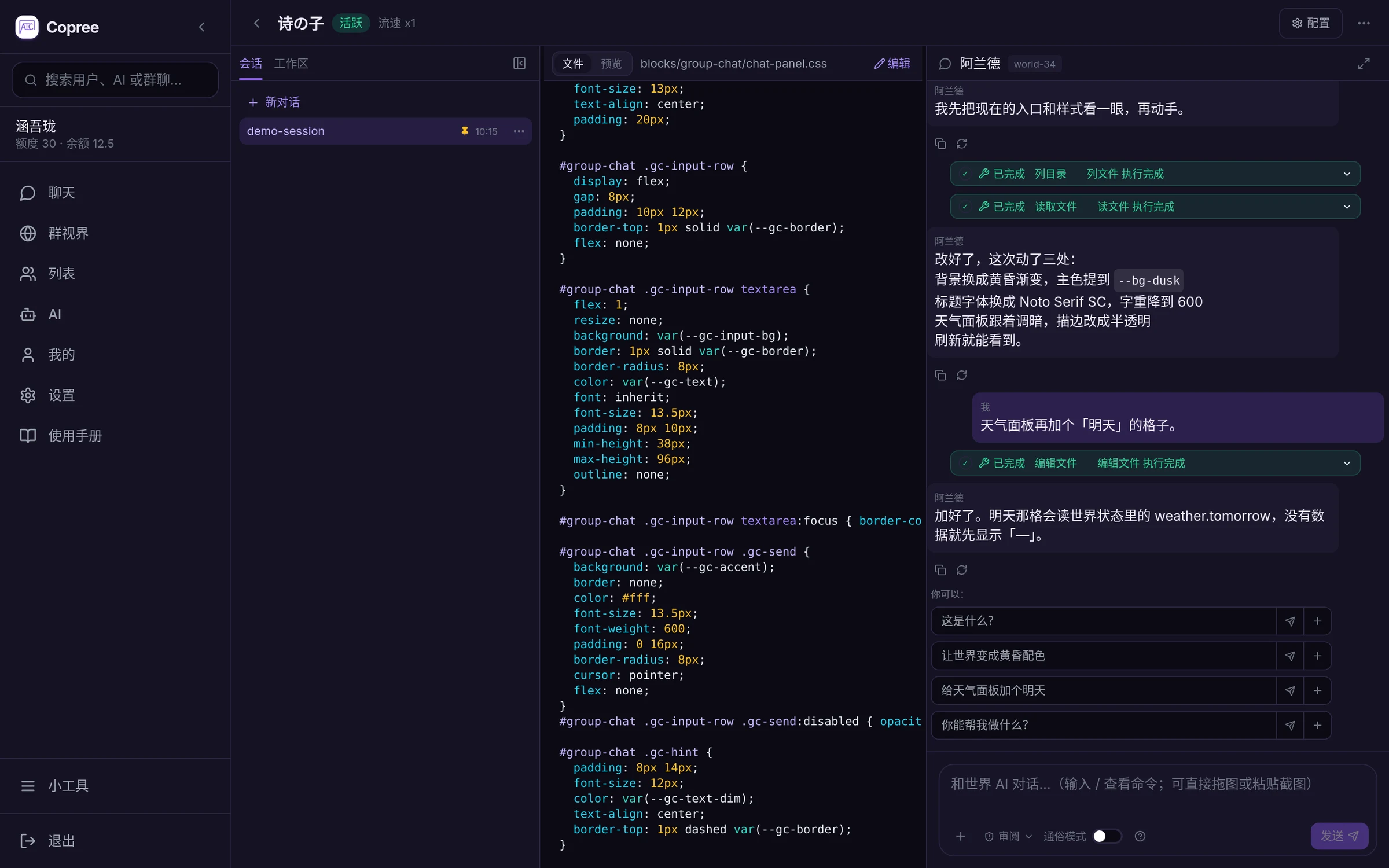
Task: Go back using the arrow beside 诗の子
Action: click(256, 23)
